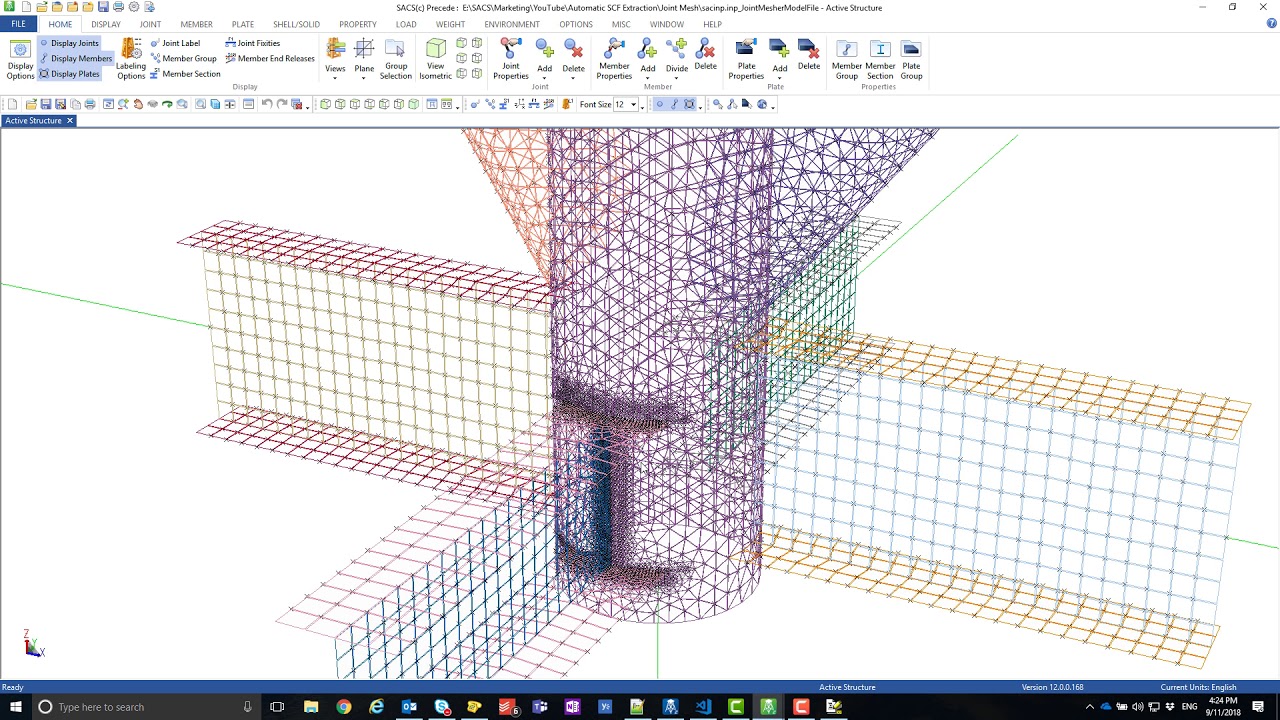Image resolution: width=1280 pixels, height=720 pixels.
Task: Open the Font Size combo box
Action: [x=626, y=104]
